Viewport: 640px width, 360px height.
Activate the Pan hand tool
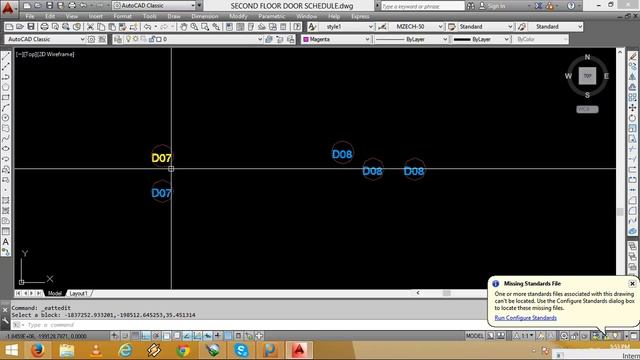click(x=183, y=27)
